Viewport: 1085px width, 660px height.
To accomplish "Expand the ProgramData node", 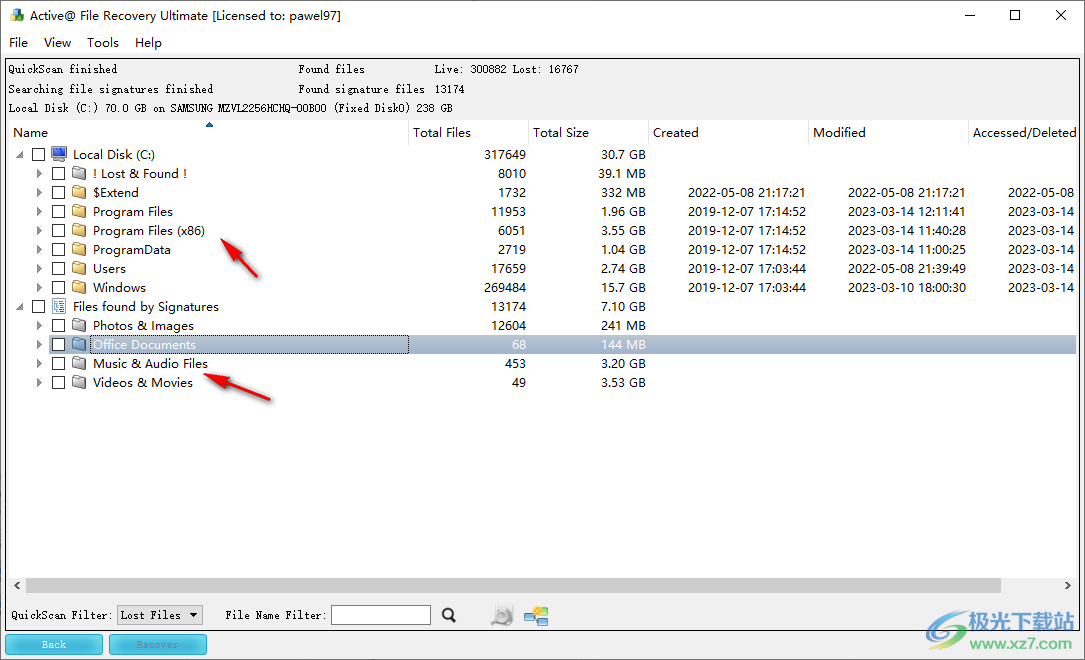I will (x=39, y=249).
